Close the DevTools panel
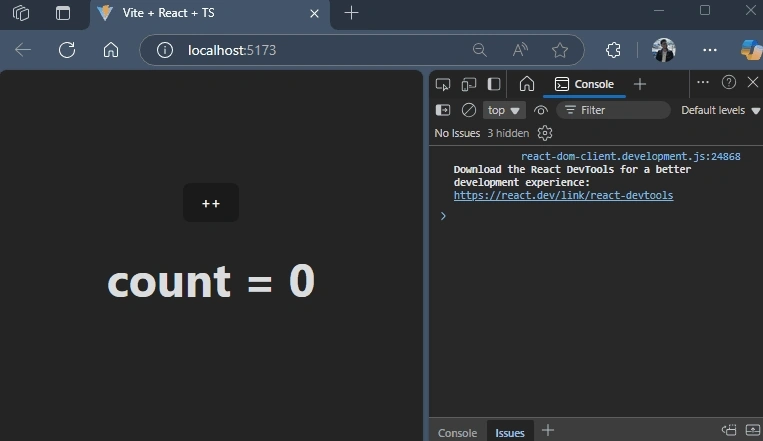 pyautogui.click(x=753, y=82)
